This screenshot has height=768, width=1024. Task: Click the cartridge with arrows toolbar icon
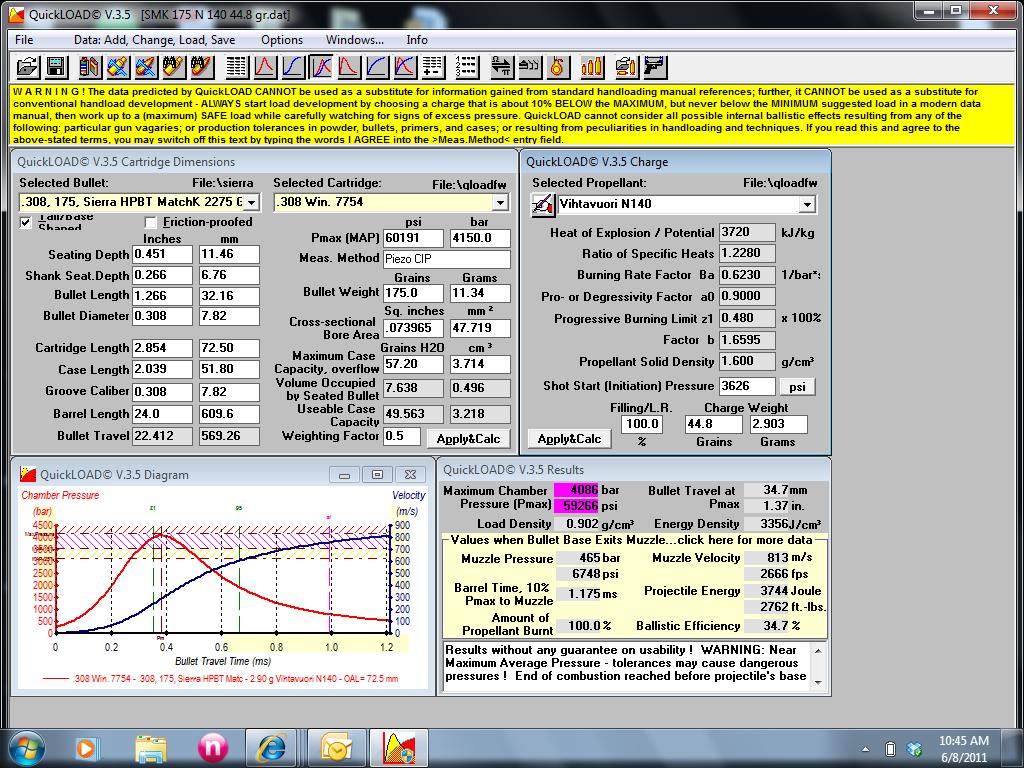click(x=529, y=67)
